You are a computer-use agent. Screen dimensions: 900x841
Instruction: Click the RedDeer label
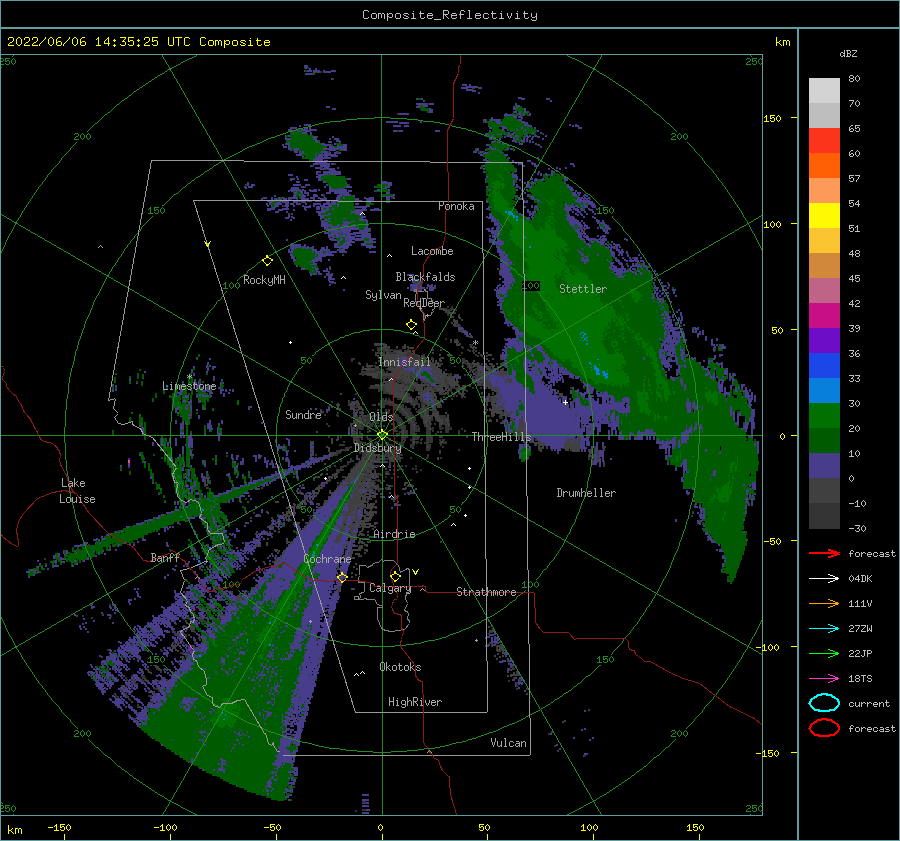[424, 303]
